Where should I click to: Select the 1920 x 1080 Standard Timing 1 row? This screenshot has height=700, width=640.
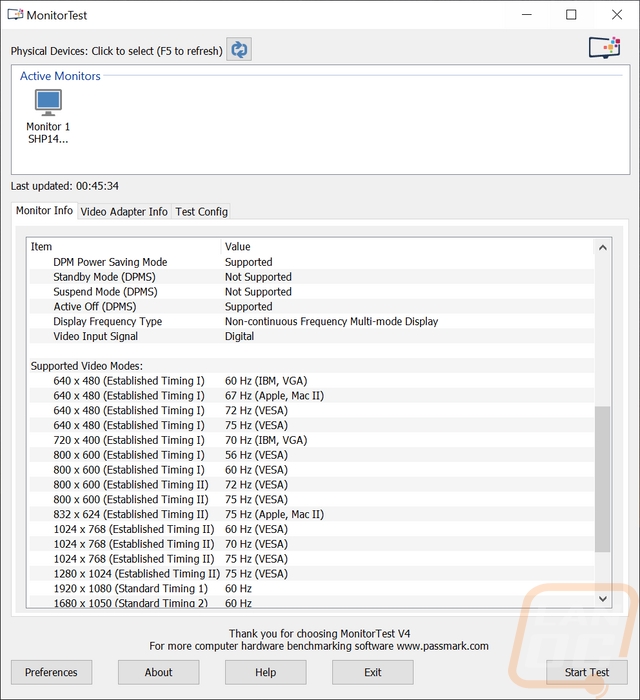tap(312, 588)
